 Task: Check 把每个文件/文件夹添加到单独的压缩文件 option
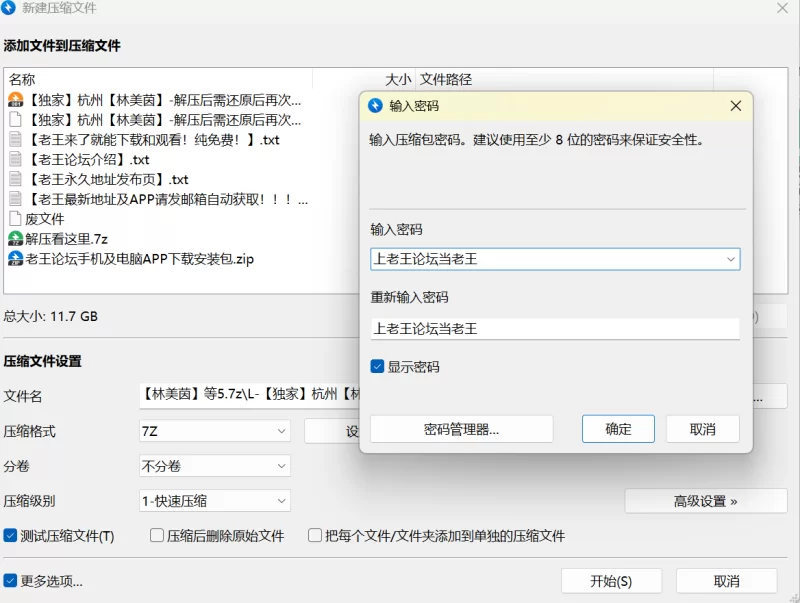pyautogui.click(x=315, y=536)
